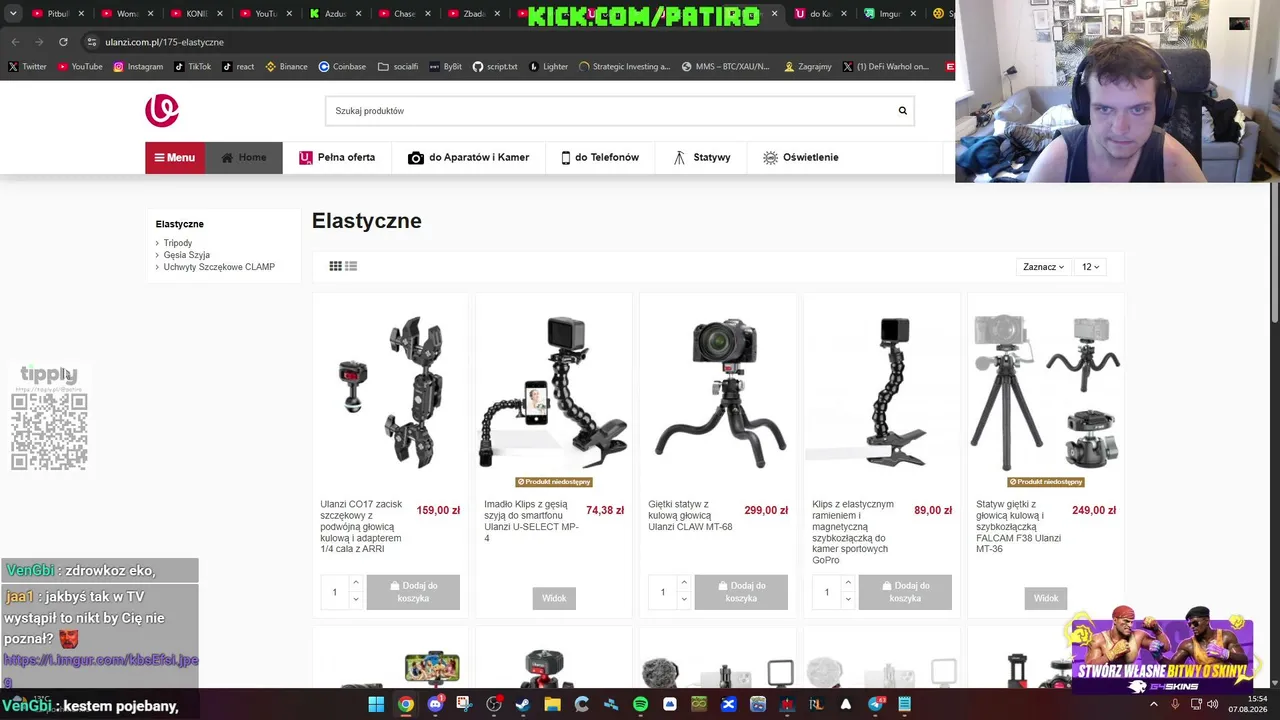Increase quantity for Ulanzi CO17 zacisk
1280x720 pixels.
(355, 583)
